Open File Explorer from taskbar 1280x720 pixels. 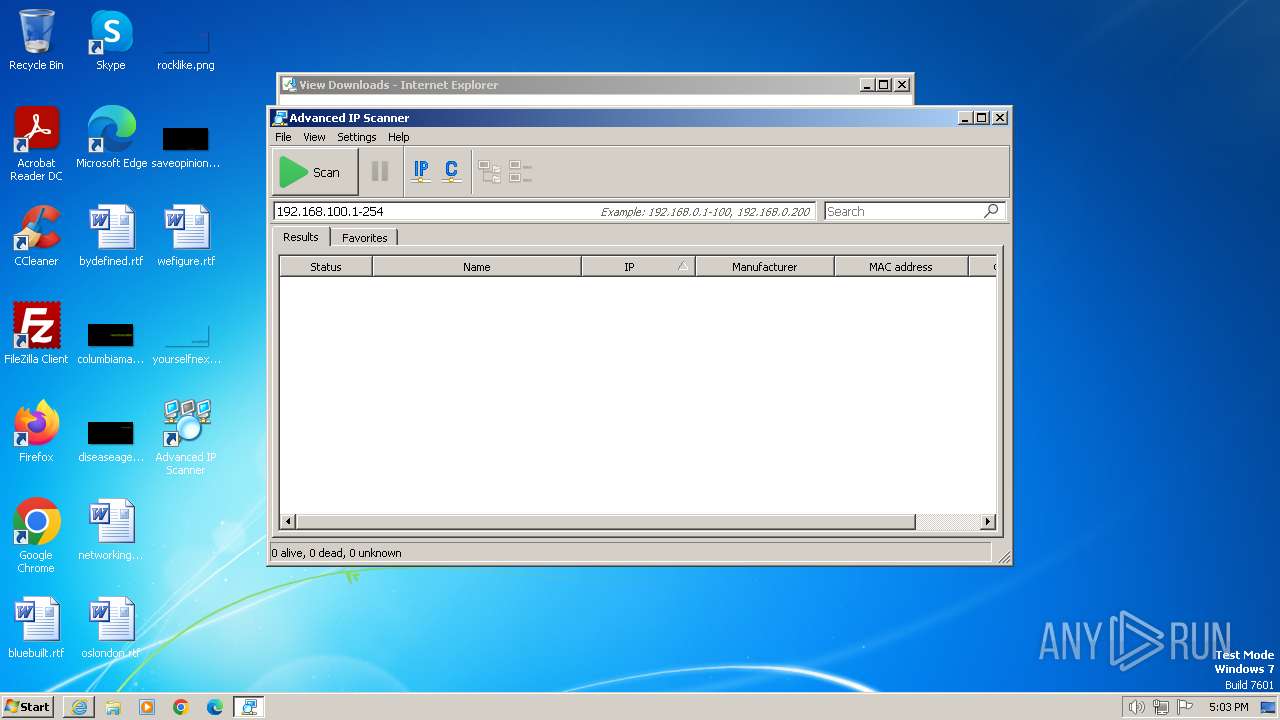[113, 707]
